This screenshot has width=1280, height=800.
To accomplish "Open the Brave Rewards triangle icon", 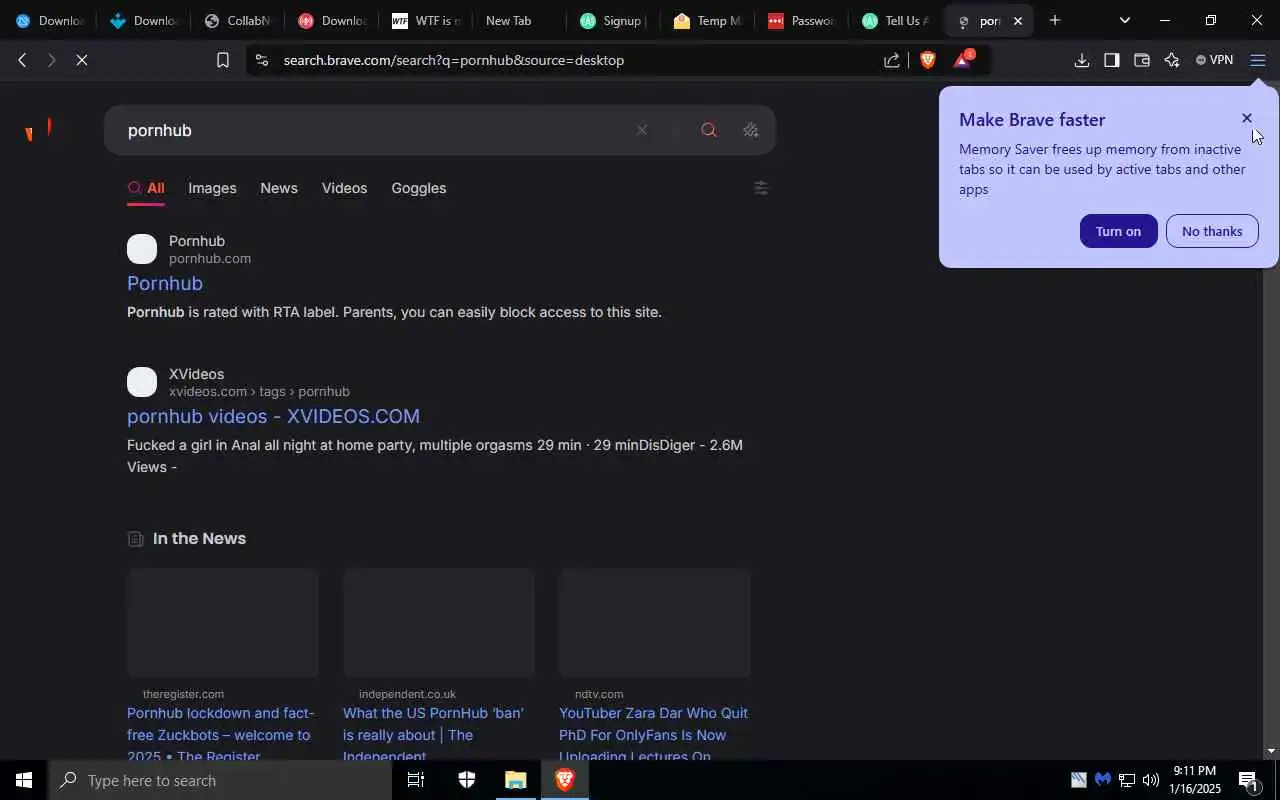I will [962, 60].
